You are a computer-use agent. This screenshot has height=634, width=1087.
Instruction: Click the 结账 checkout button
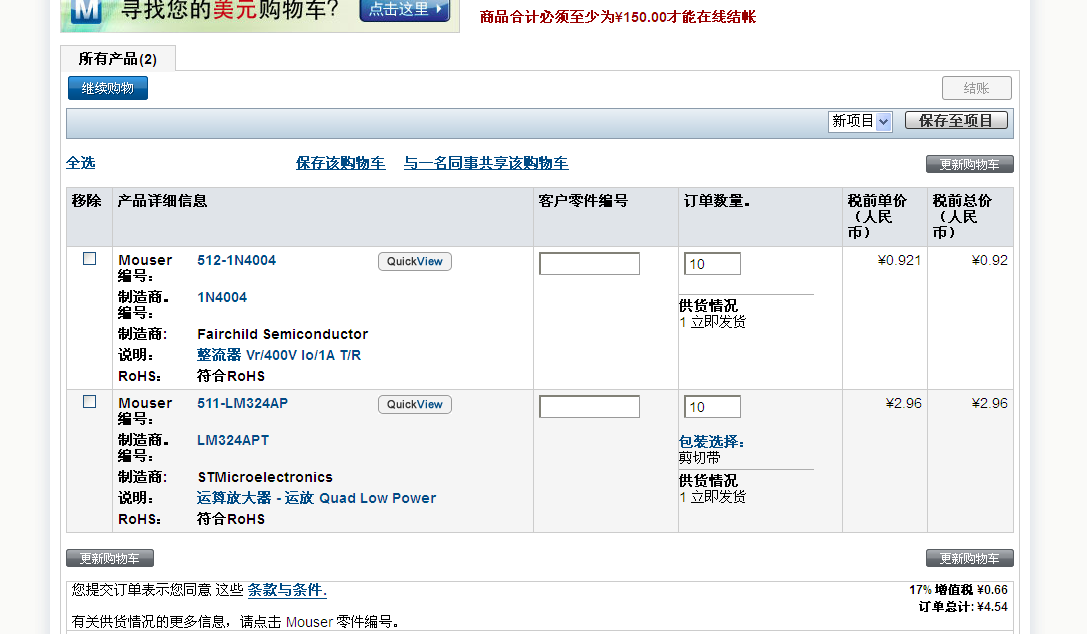point(976,88)
